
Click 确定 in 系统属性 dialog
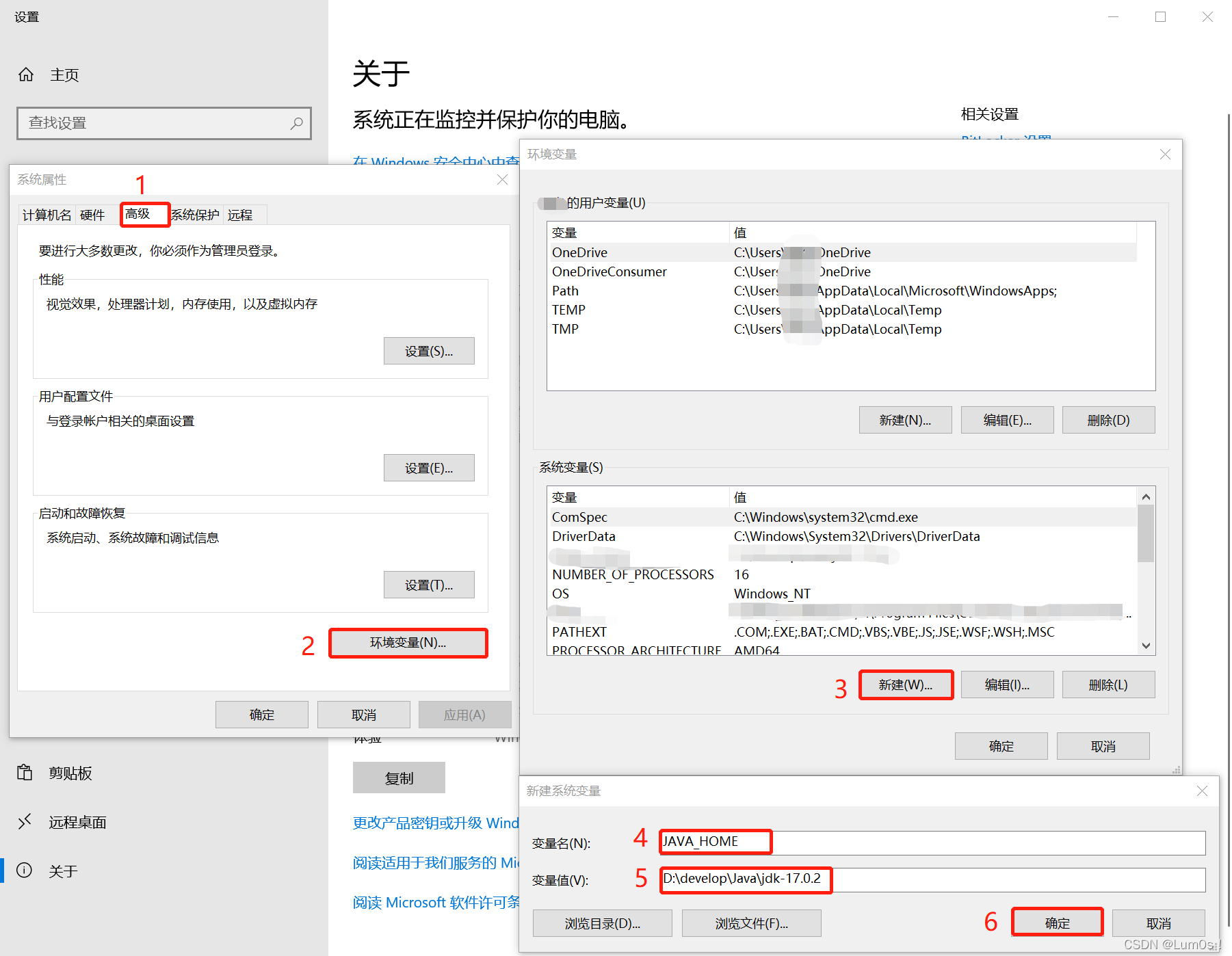coord(262,715)
